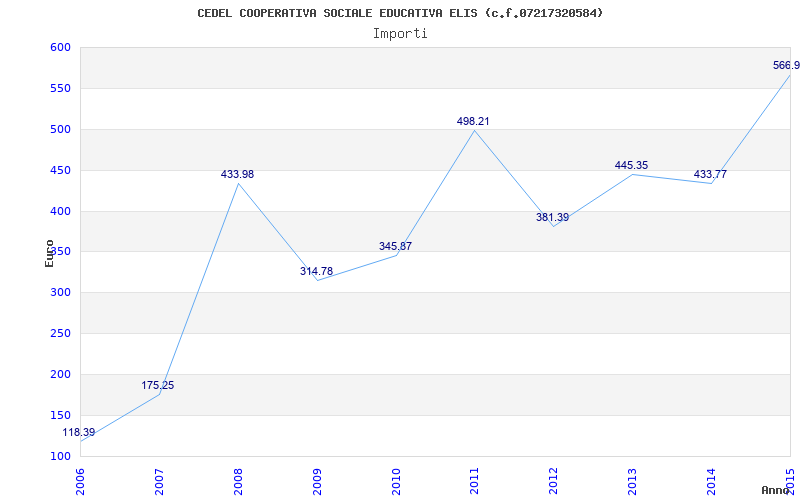This screenshot has height=500, width=800.
Task: Click the 2014 x-axis label
Action: click(x=711, y=482)
